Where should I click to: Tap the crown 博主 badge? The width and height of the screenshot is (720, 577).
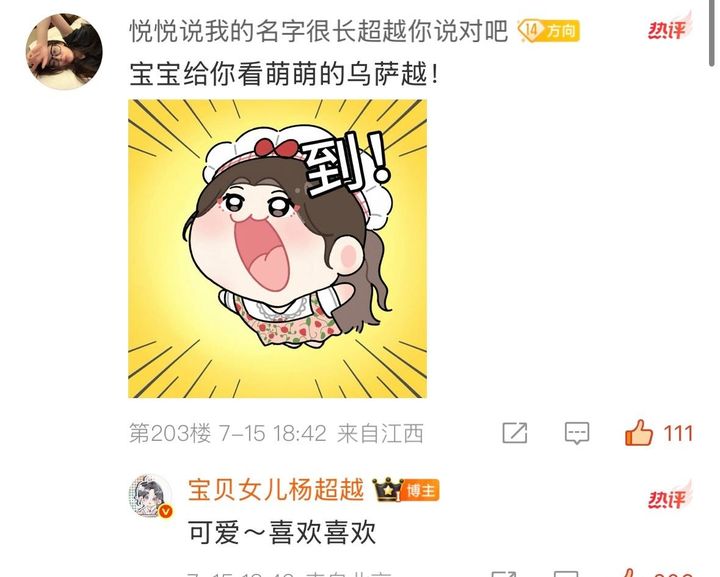point(406,490)
